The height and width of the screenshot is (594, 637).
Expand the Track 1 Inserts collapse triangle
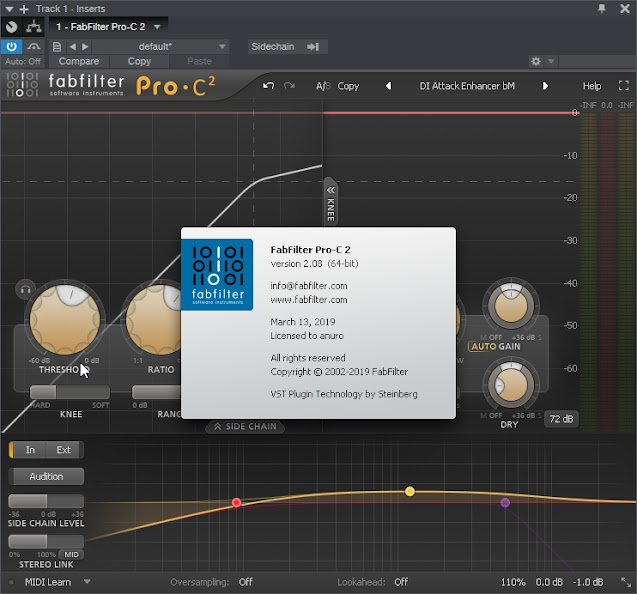(9, 9)
